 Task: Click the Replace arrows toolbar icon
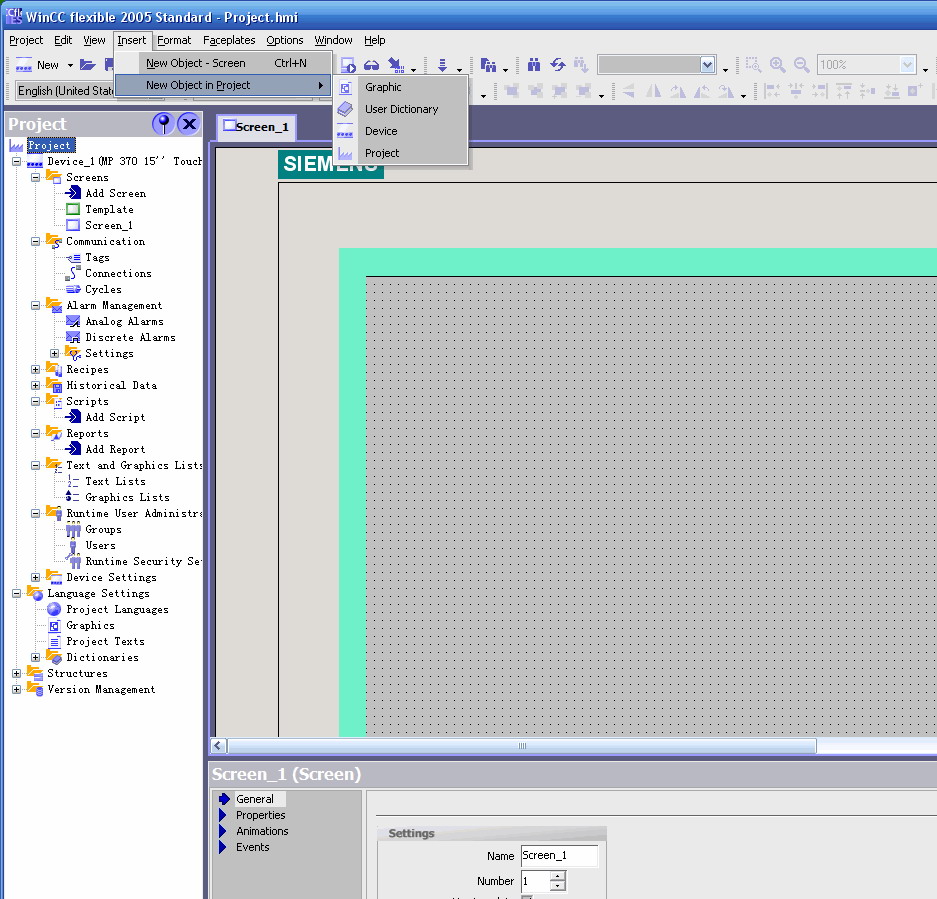coord(558,65)
